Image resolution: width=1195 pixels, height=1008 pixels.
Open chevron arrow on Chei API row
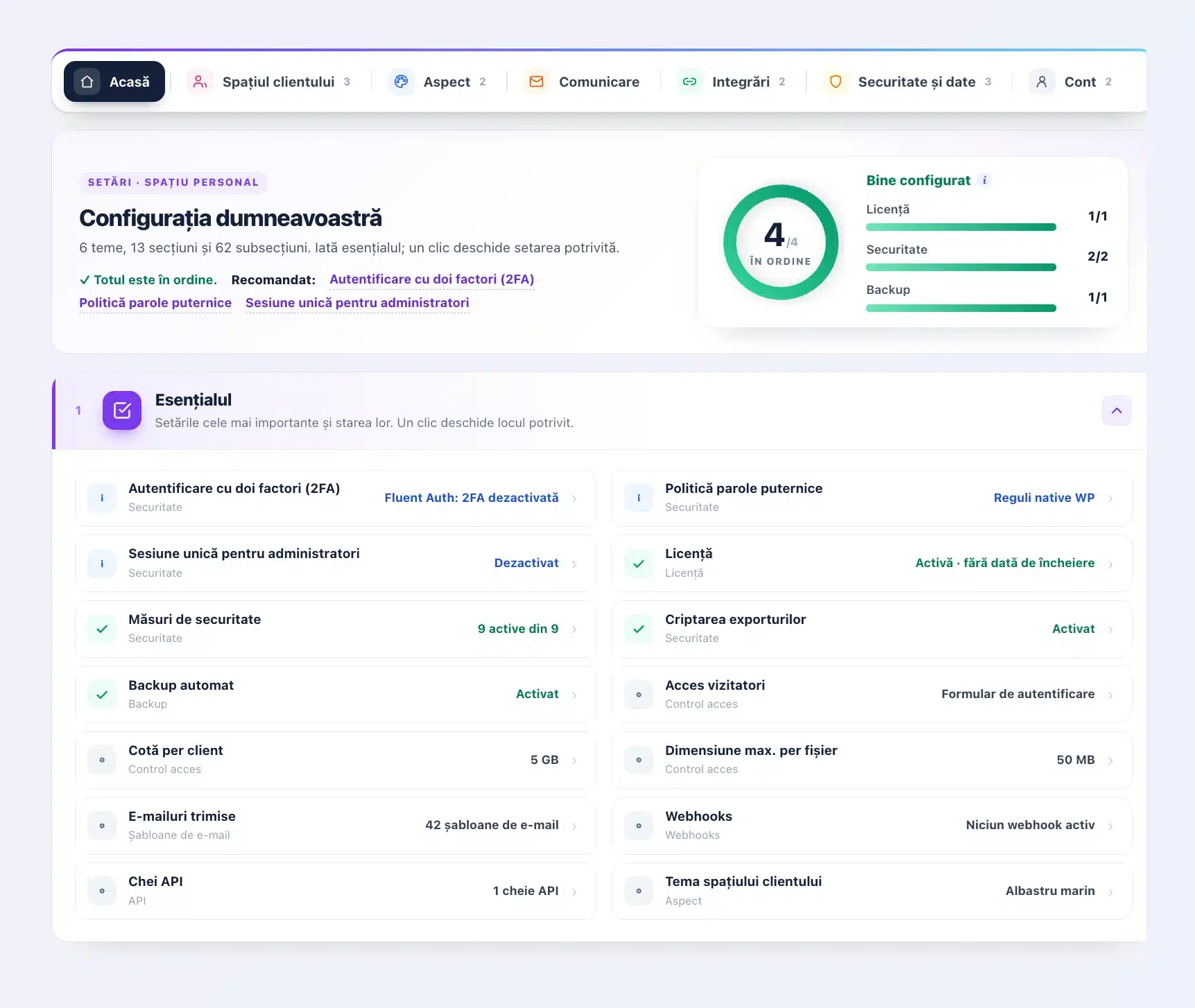point(574,892)
